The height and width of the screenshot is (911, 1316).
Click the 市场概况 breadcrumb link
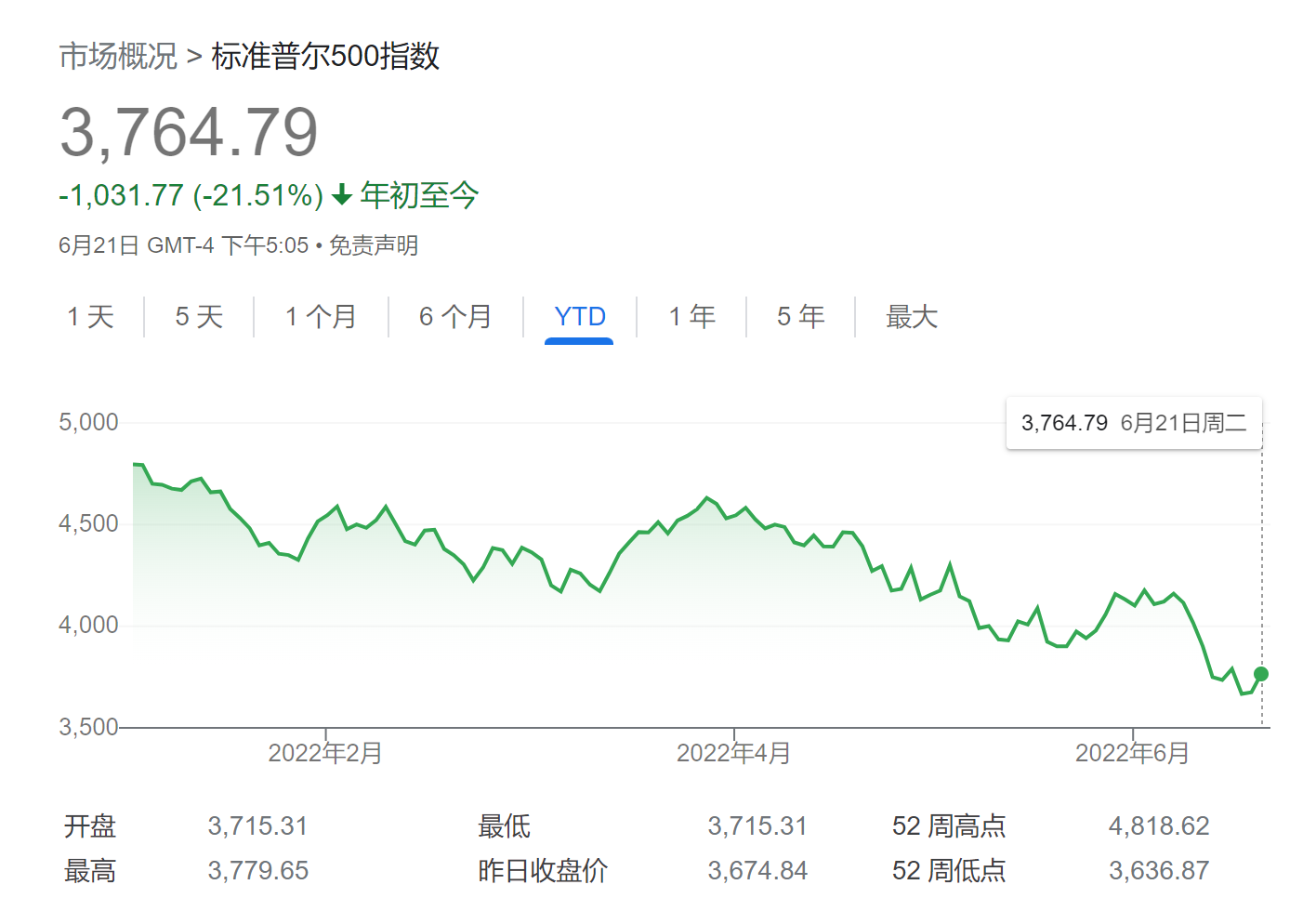pyautogui.click(x=118, y=57)
